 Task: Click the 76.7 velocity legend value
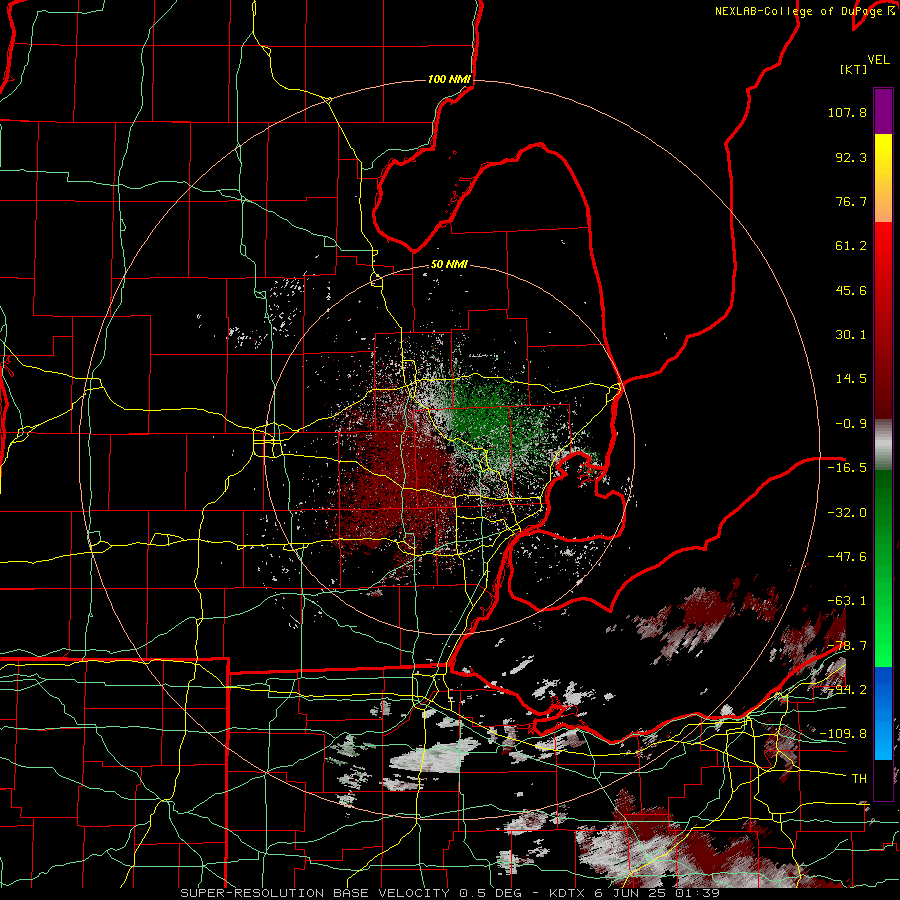pos(851,201)
